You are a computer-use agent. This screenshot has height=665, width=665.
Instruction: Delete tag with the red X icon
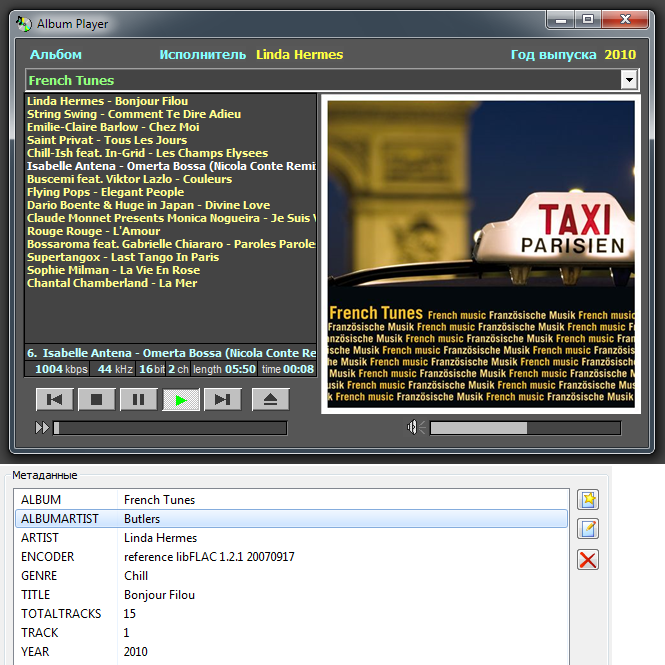(588, 559)
